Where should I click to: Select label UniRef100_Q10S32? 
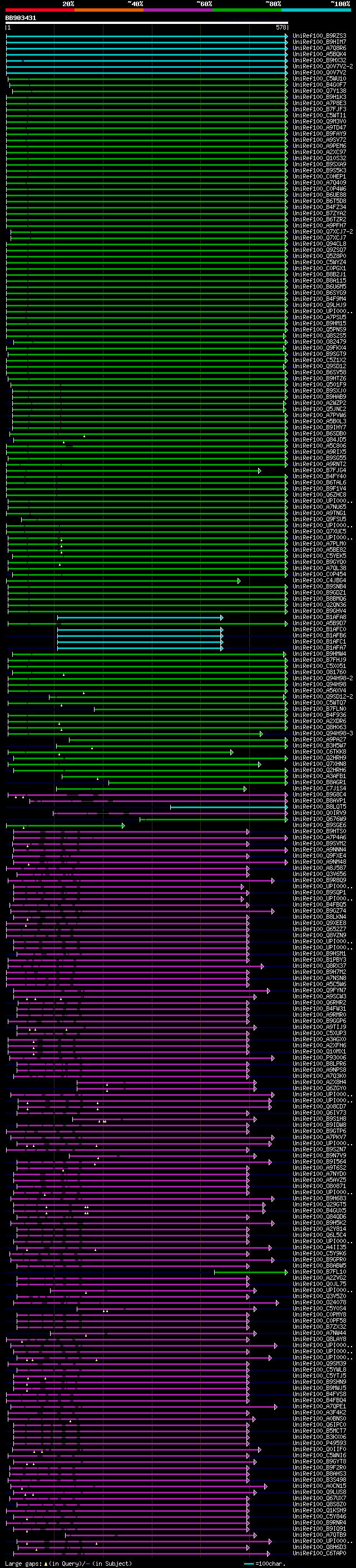(x=319, y=159)
